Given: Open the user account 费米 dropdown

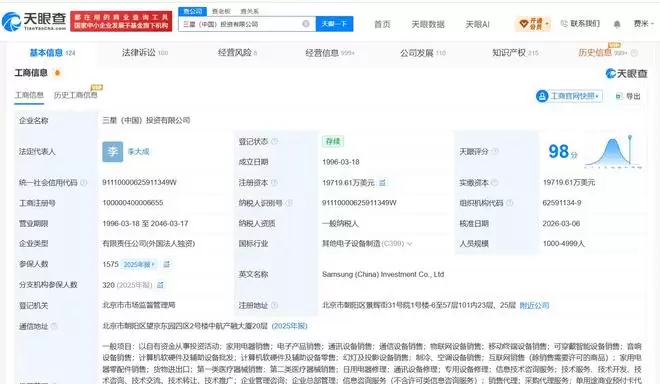Looking at the screenshot, I should click(x=644, y=24).
